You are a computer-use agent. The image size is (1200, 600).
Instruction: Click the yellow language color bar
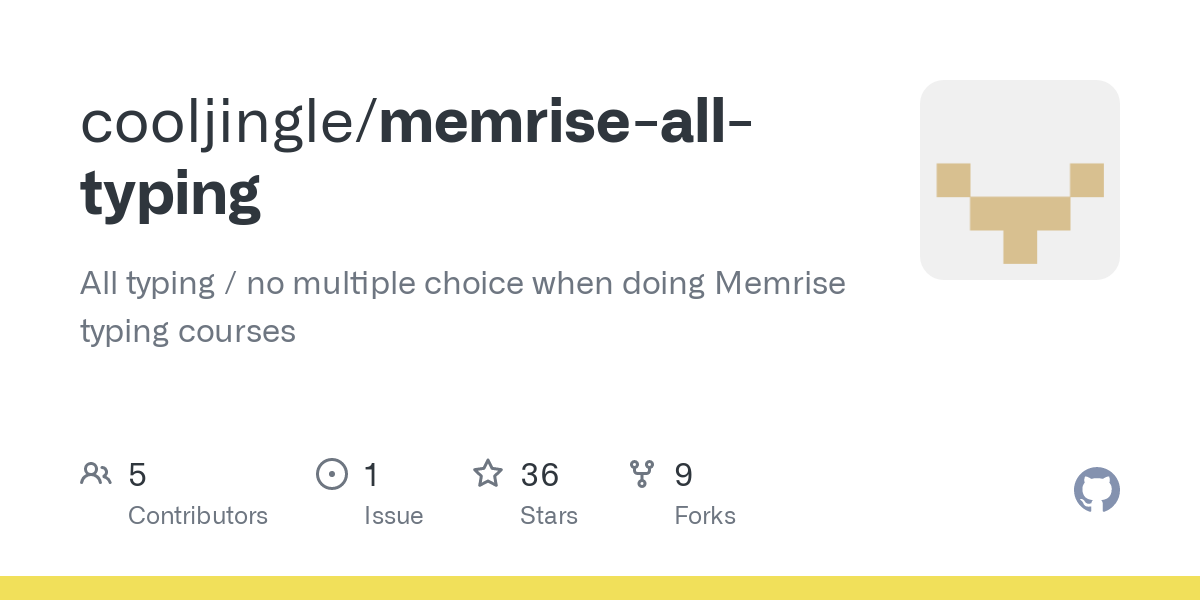pos(600,588)
